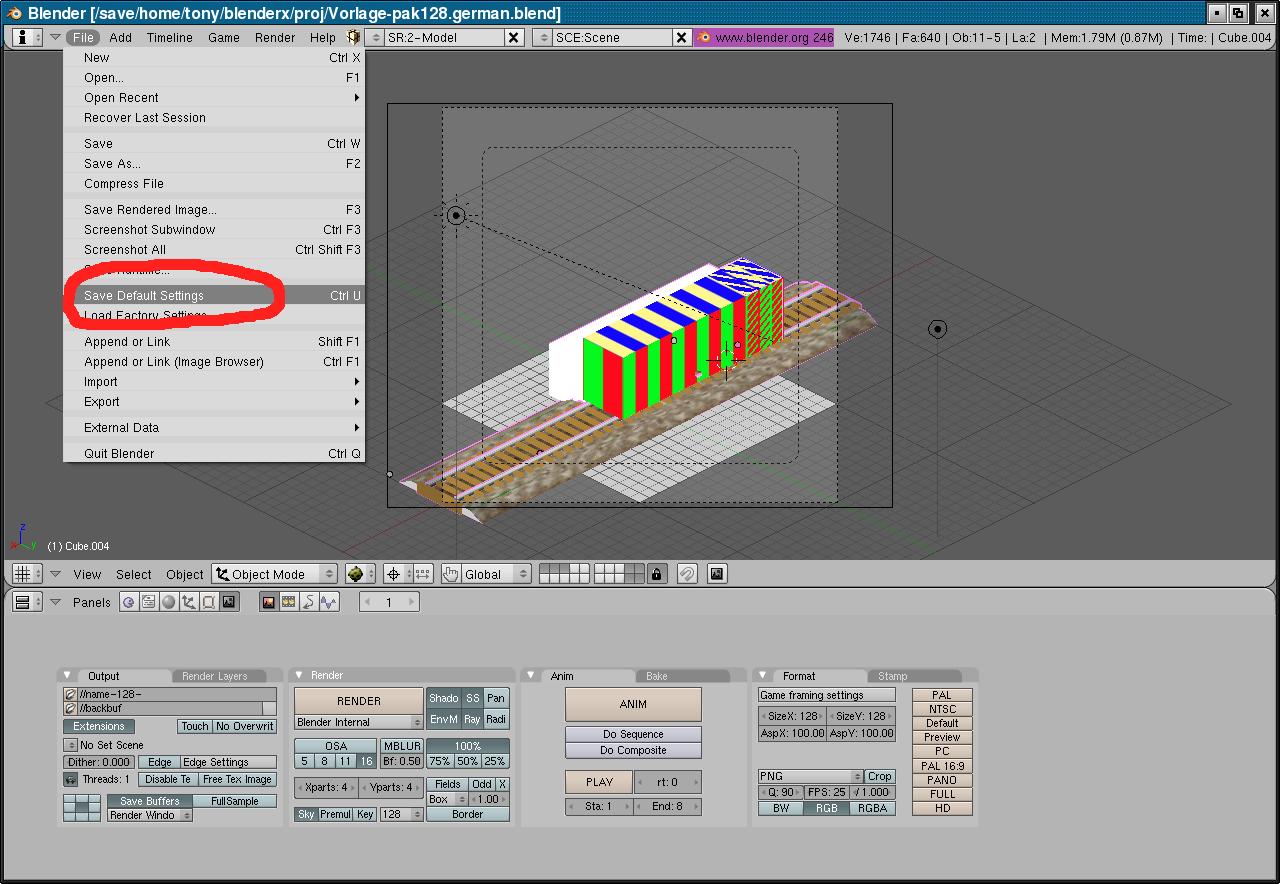Toggle the Do Composite button
1280x884 pixels.
(x=633, y=750)
